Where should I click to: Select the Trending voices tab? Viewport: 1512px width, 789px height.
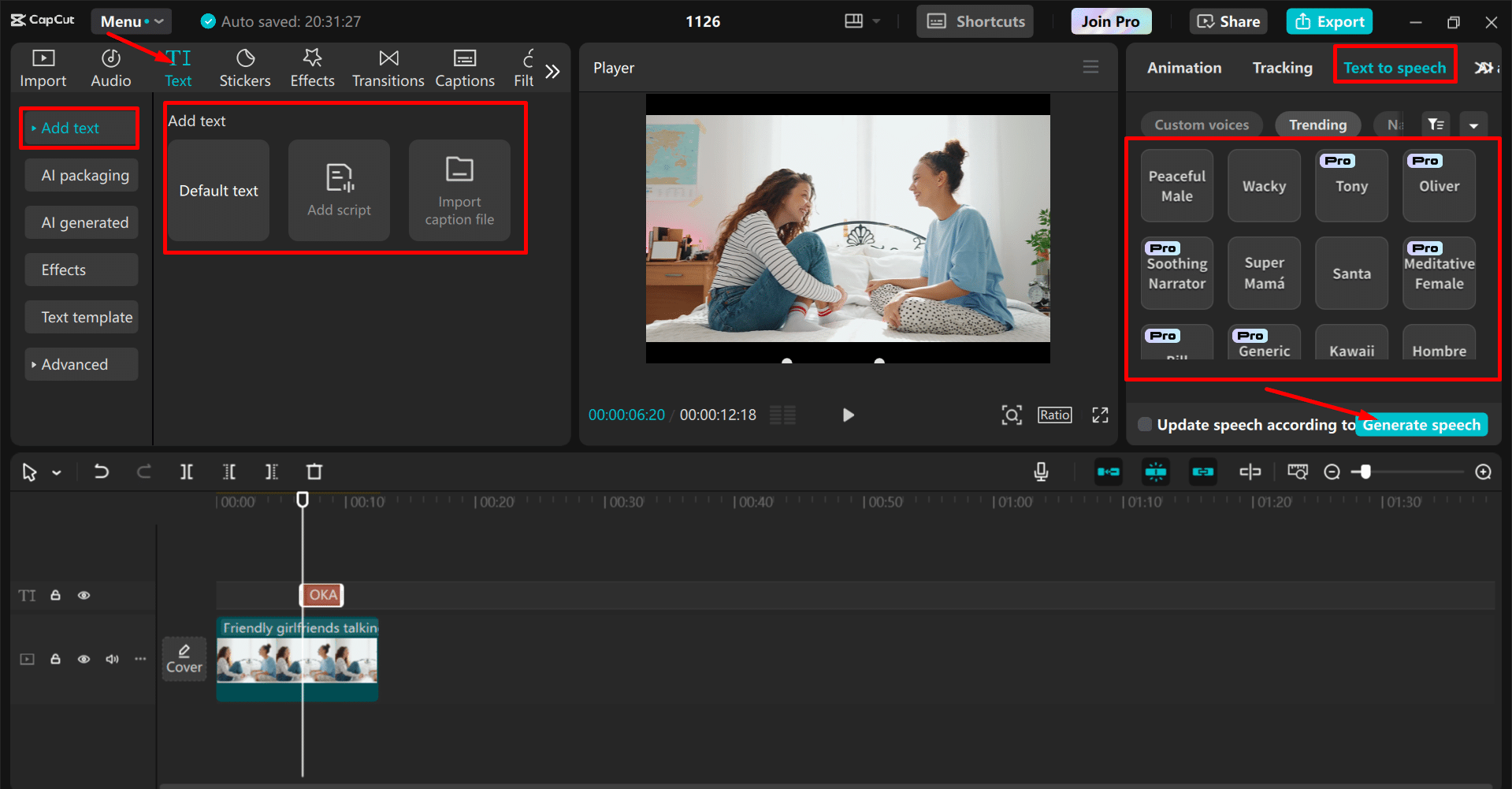pos(1317,125)
